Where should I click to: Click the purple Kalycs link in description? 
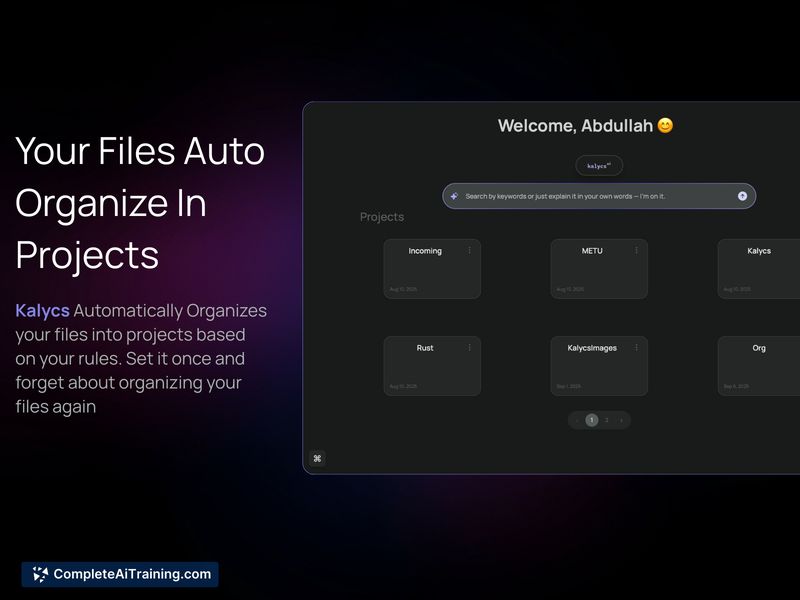pyautogui.click(x=43, y=311)
